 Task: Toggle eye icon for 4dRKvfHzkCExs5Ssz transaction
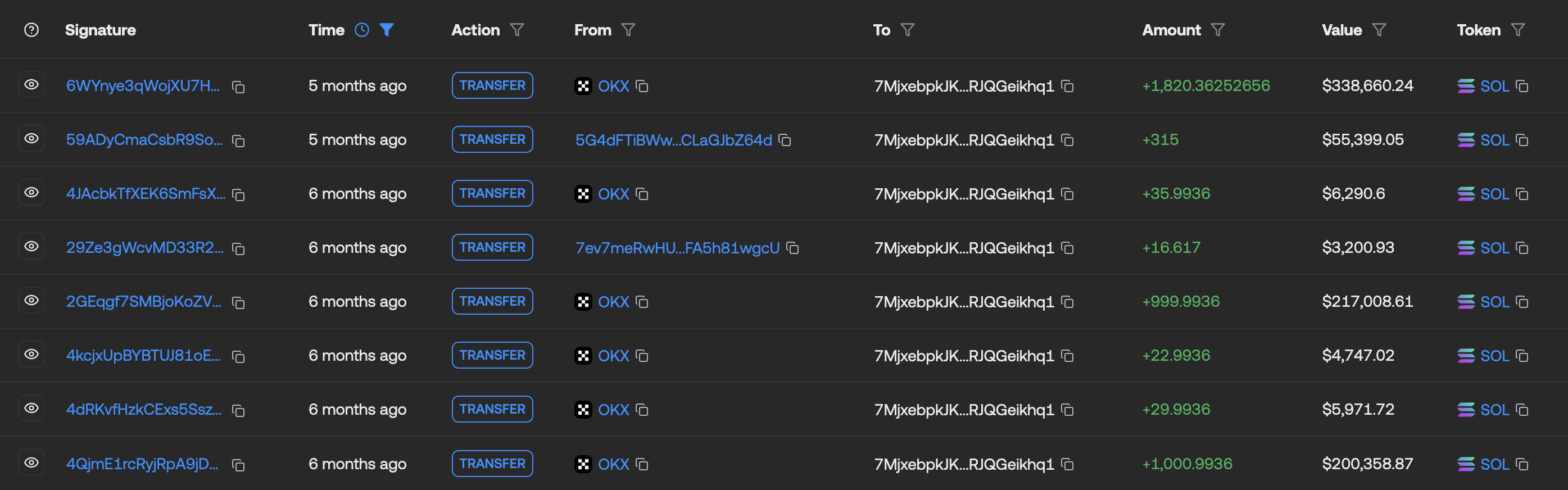[31, 409]
